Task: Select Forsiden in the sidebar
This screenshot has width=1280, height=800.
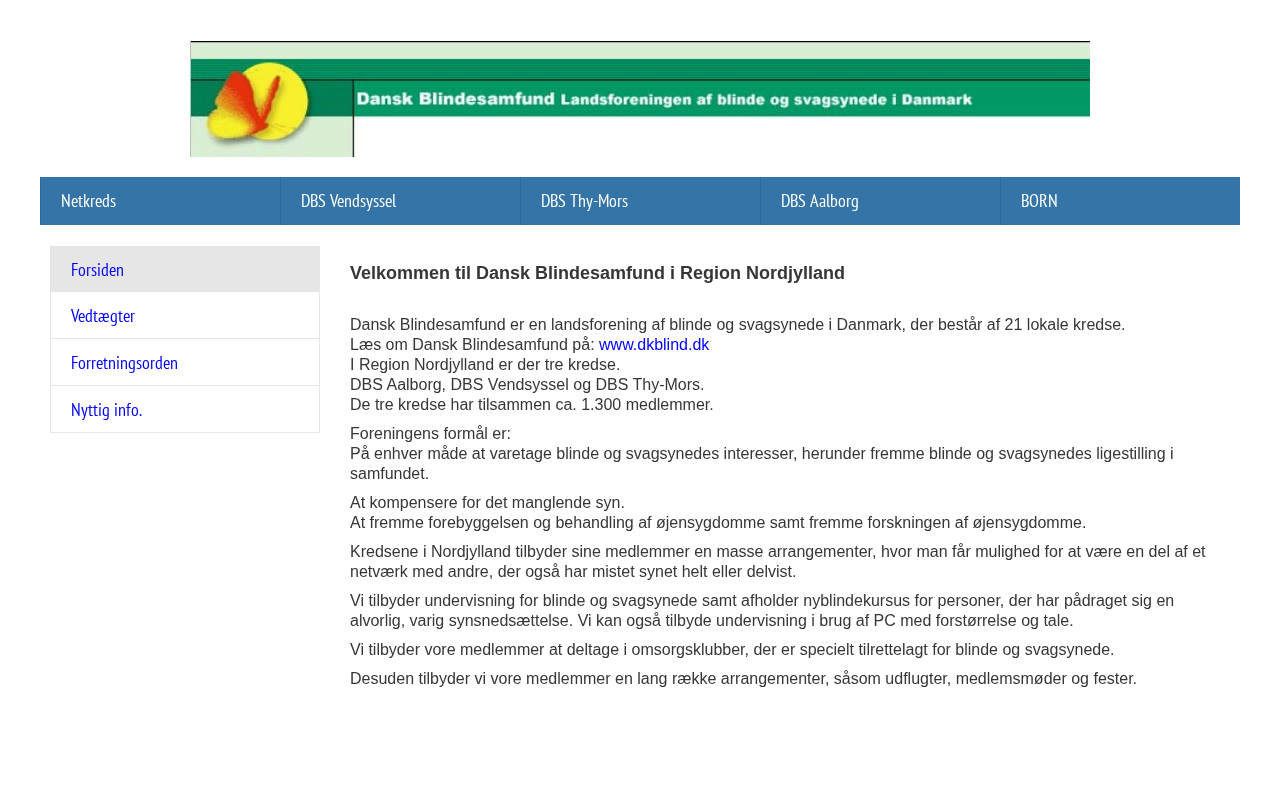Action: 185,270
